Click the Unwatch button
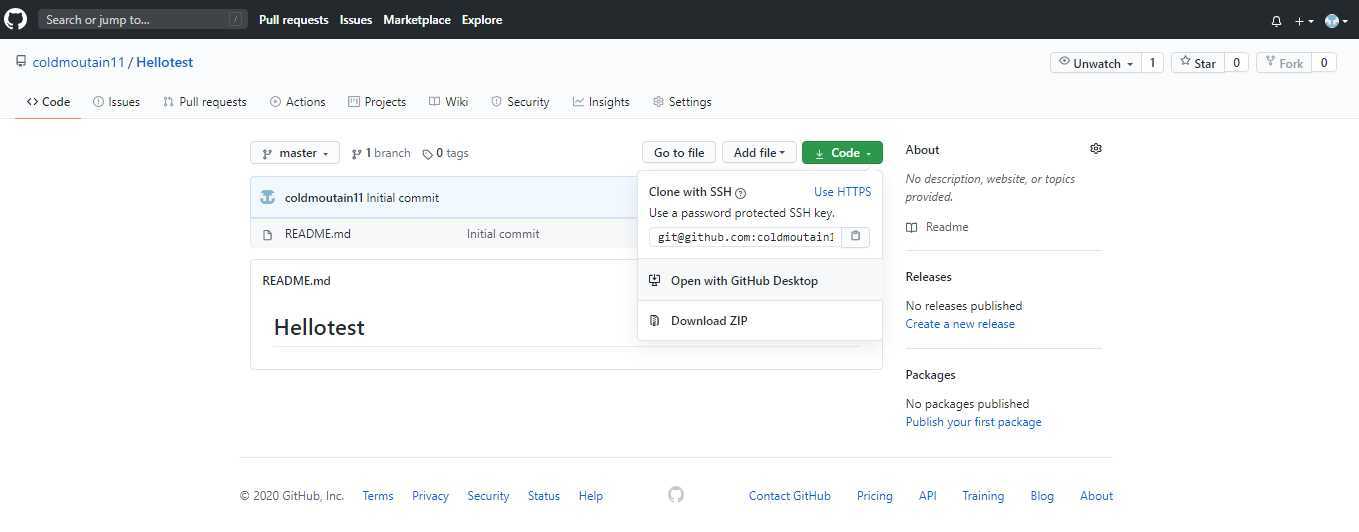Screen dimensions: 1359x532 click(x=1096, y=63)
